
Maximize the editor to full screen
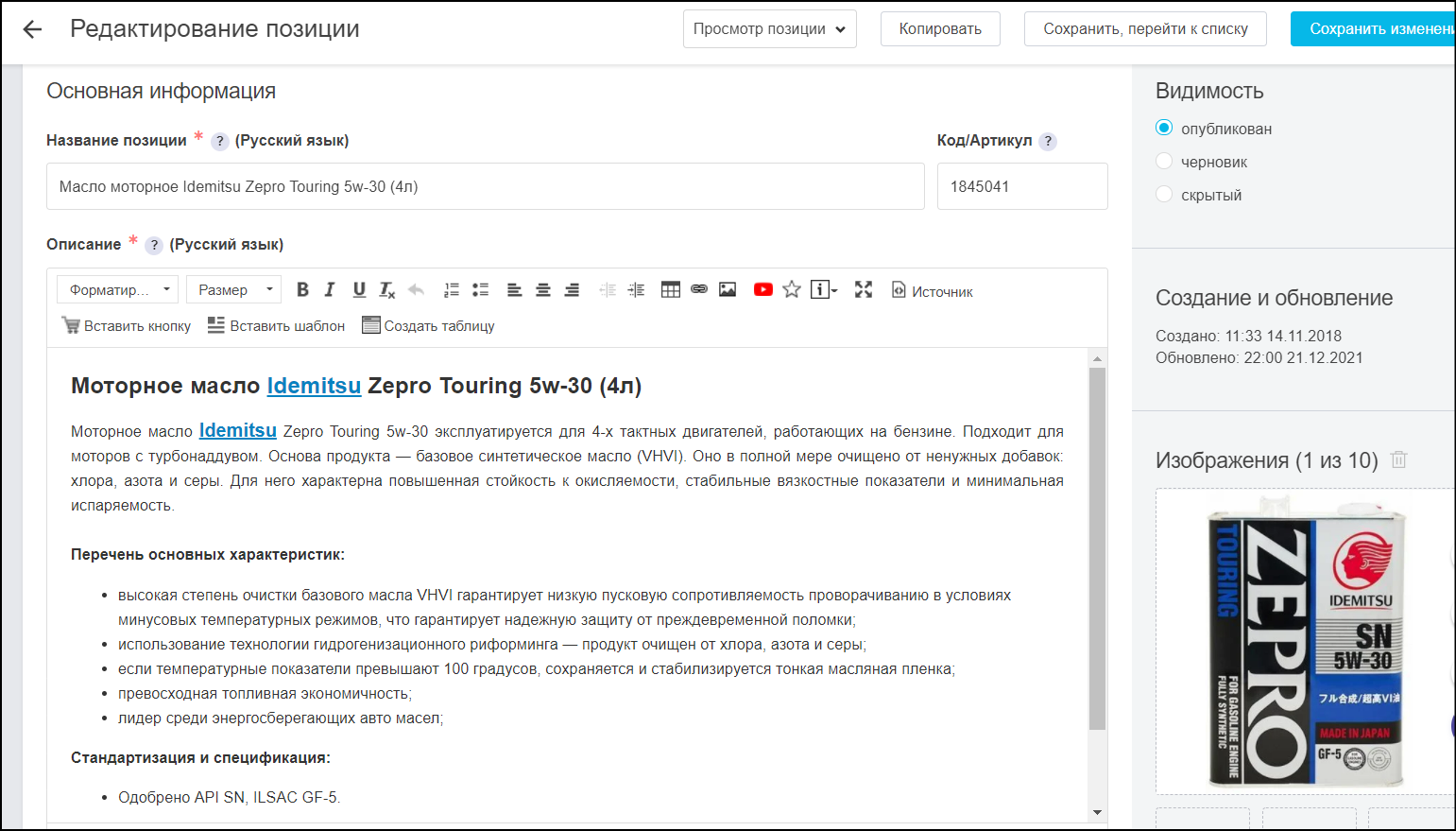point(864,289)
